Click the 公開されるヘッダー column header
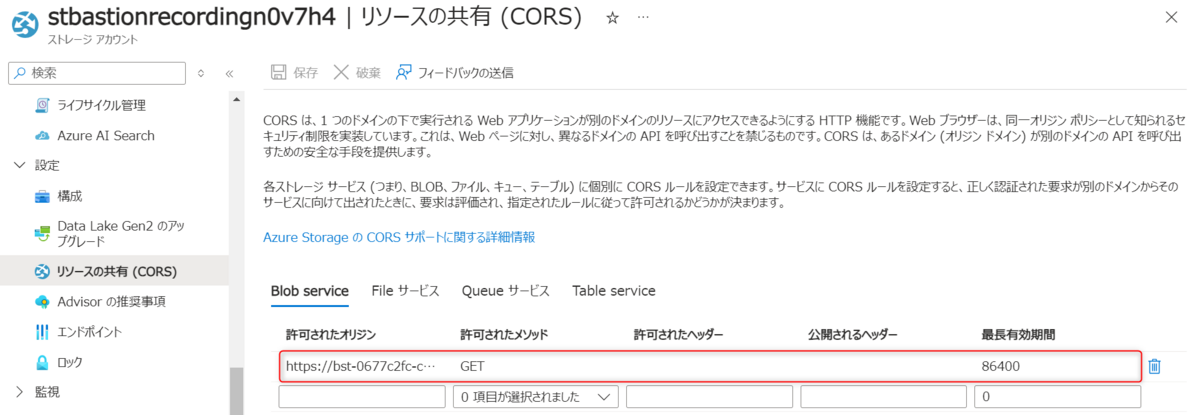This screenshot has width=1200, height=415. pyautogui.click(x=852, y=334)
